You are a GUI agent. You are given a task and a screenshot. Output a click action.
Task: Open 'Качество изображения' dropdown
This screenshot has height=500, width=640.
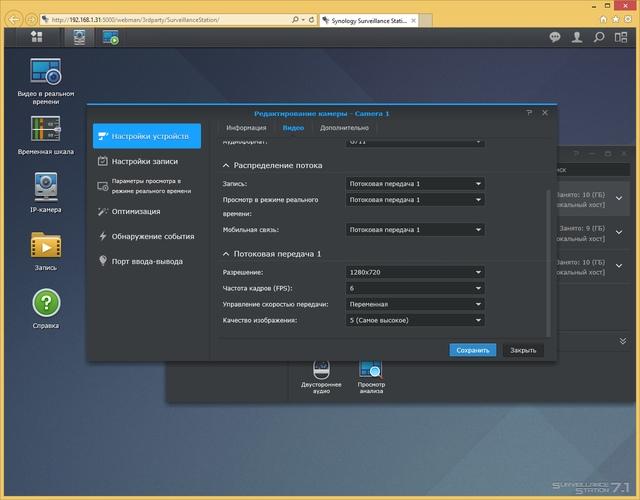click(415, 320)
